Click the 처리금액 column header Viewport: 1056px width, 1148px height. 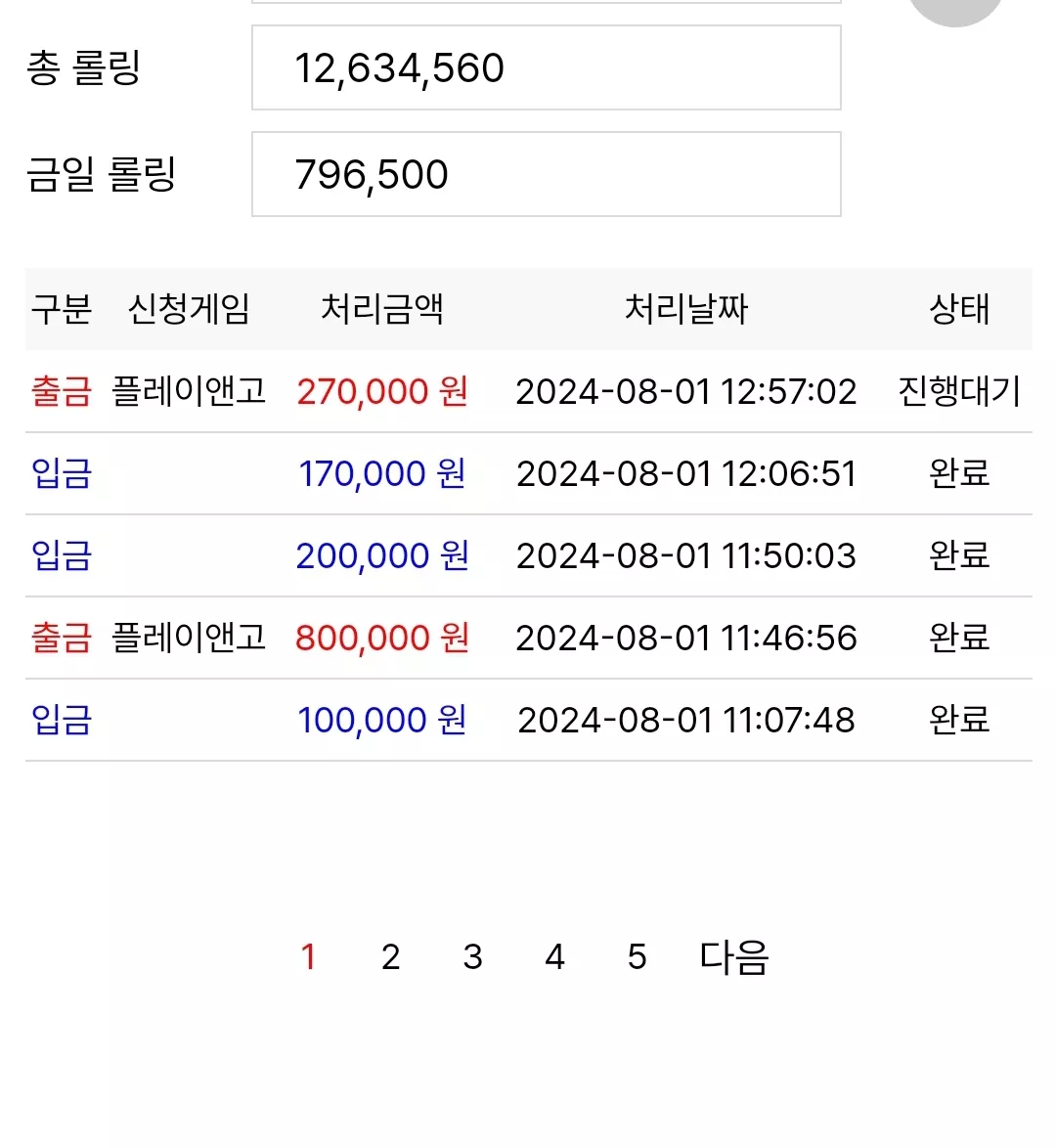(382, 309)
